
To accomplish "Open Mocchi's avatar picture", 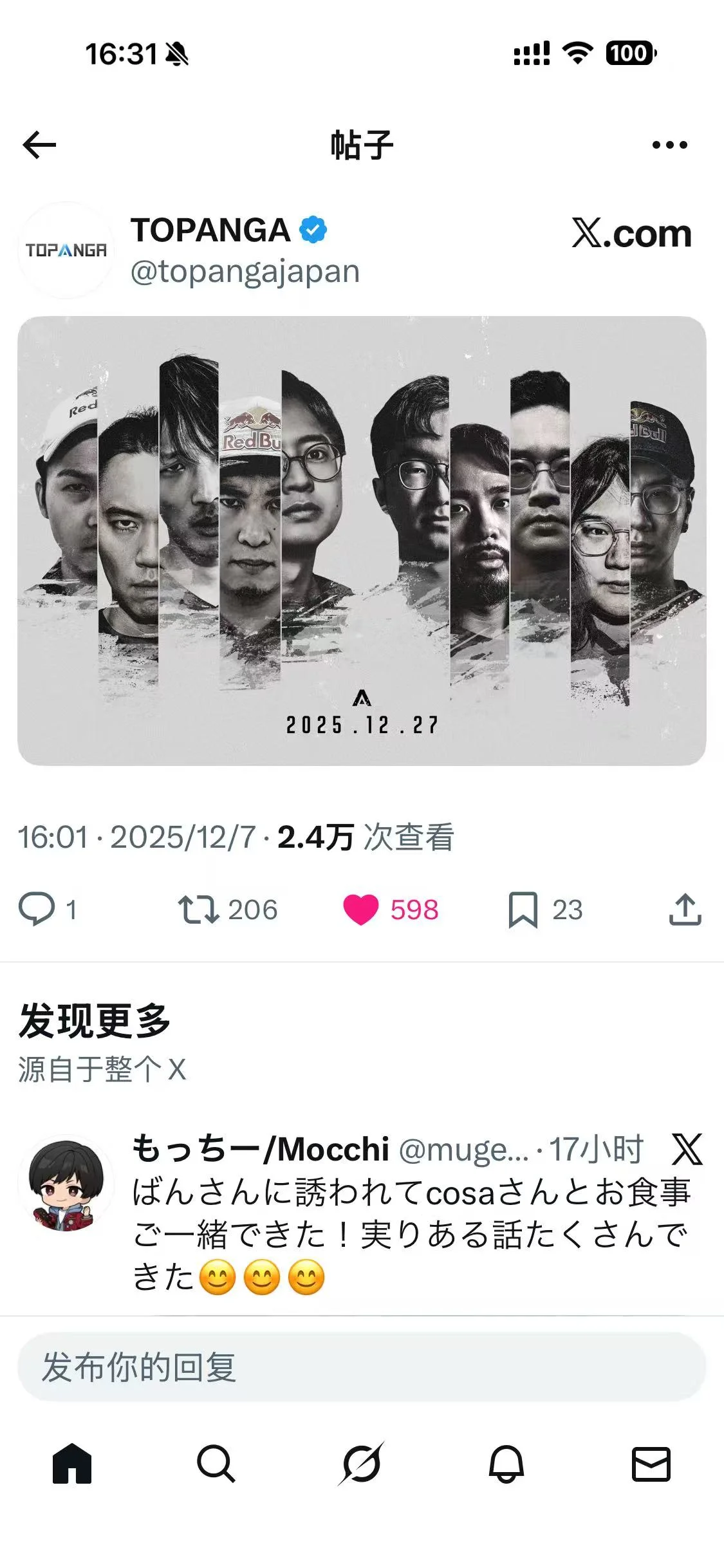I will (x=66, y=1184).
